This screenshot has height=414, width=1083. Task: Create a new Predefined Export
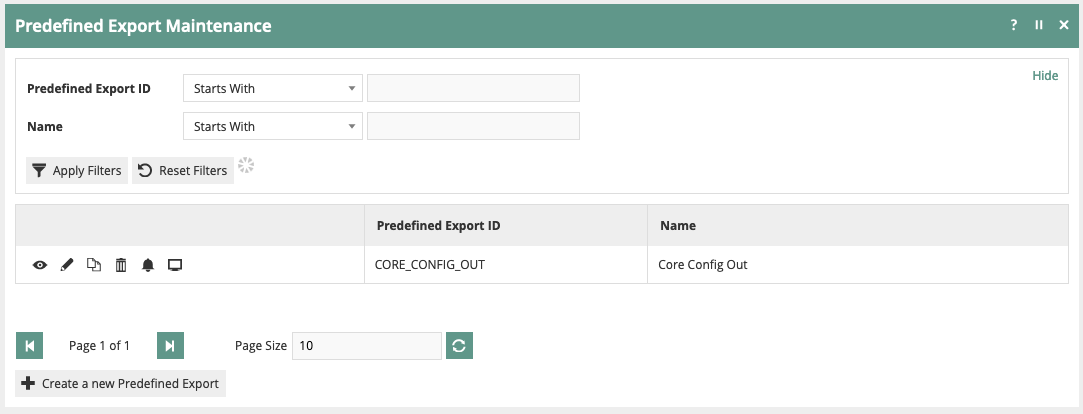pyautogui.click(x=120, y=384)
